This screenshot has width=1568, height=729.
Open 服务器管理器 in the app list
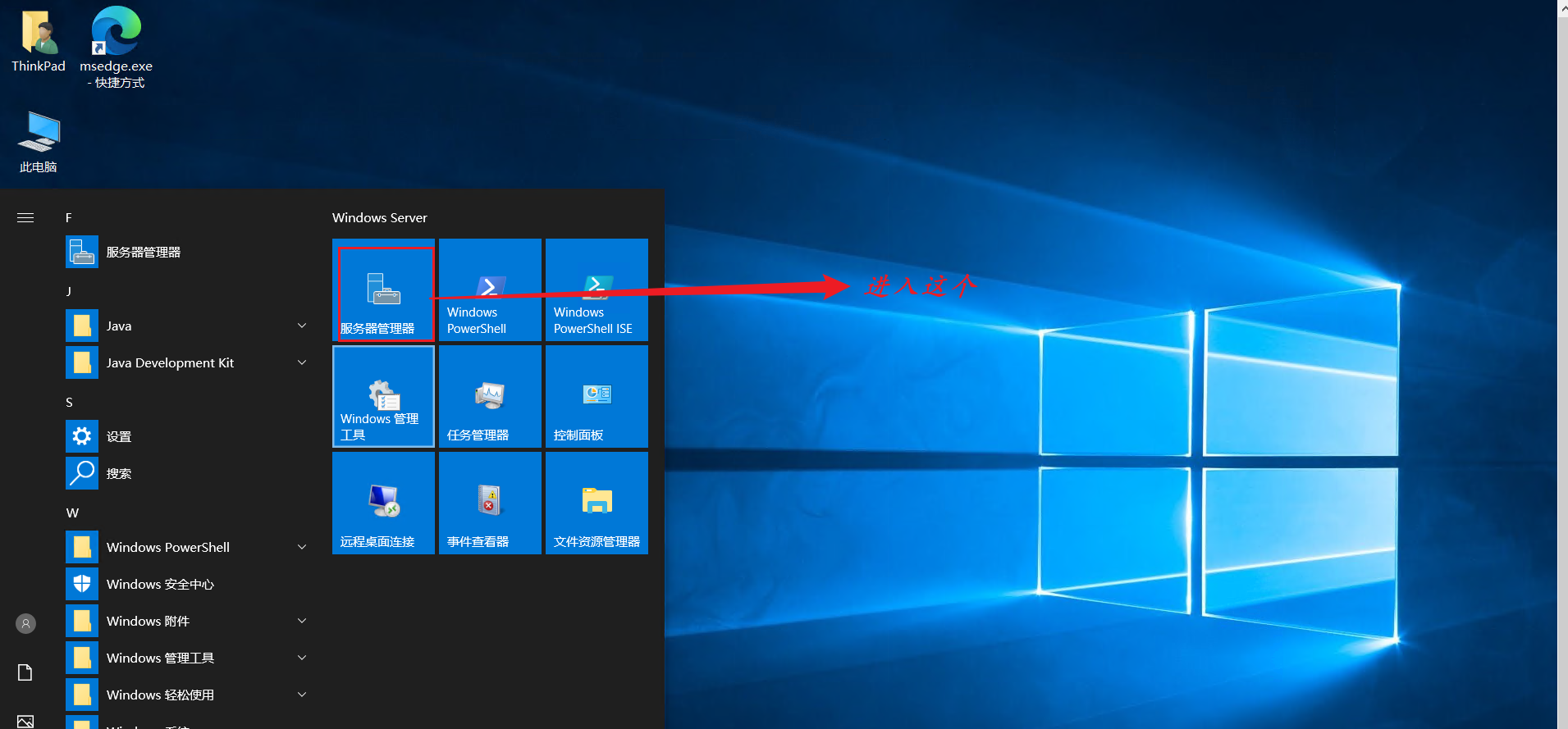(189, 252)
